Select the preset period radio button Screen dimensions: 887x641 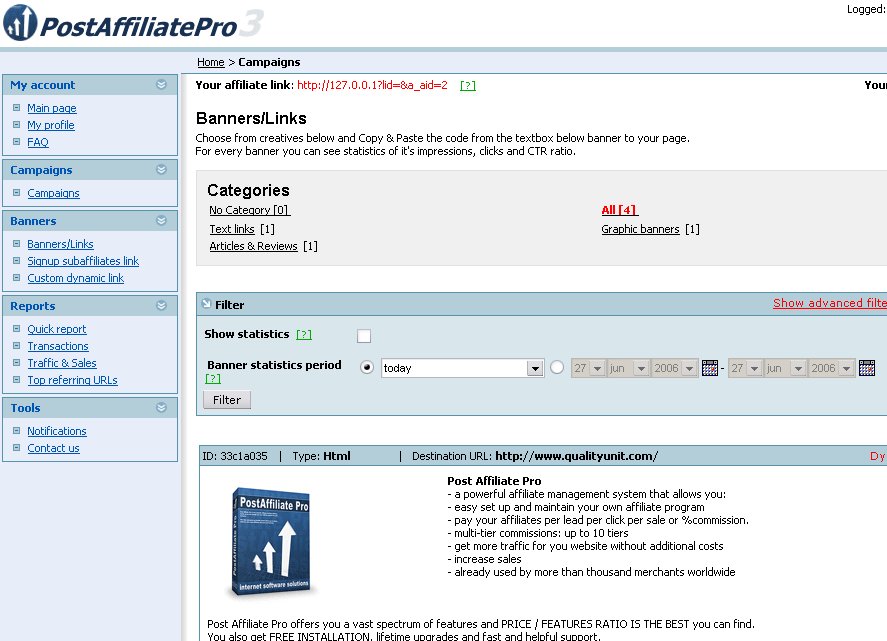[367, 368]
